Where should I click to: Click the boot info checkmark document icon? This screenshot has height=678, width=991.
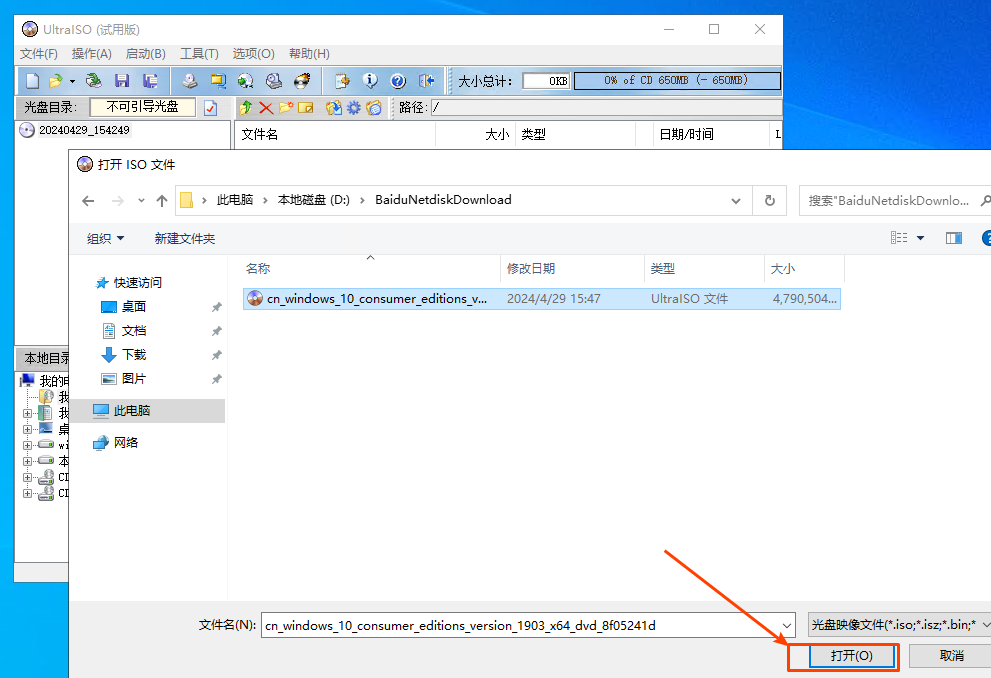tap(210, 108)
